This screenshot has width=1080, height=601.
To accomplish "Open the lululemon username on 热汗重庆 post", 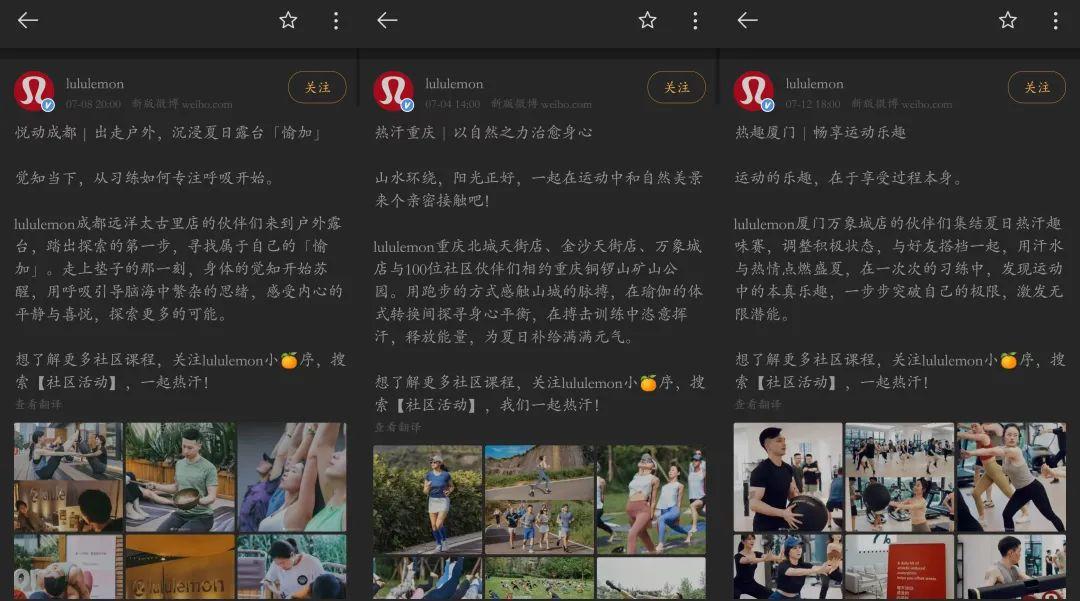I will pos(454,84).
